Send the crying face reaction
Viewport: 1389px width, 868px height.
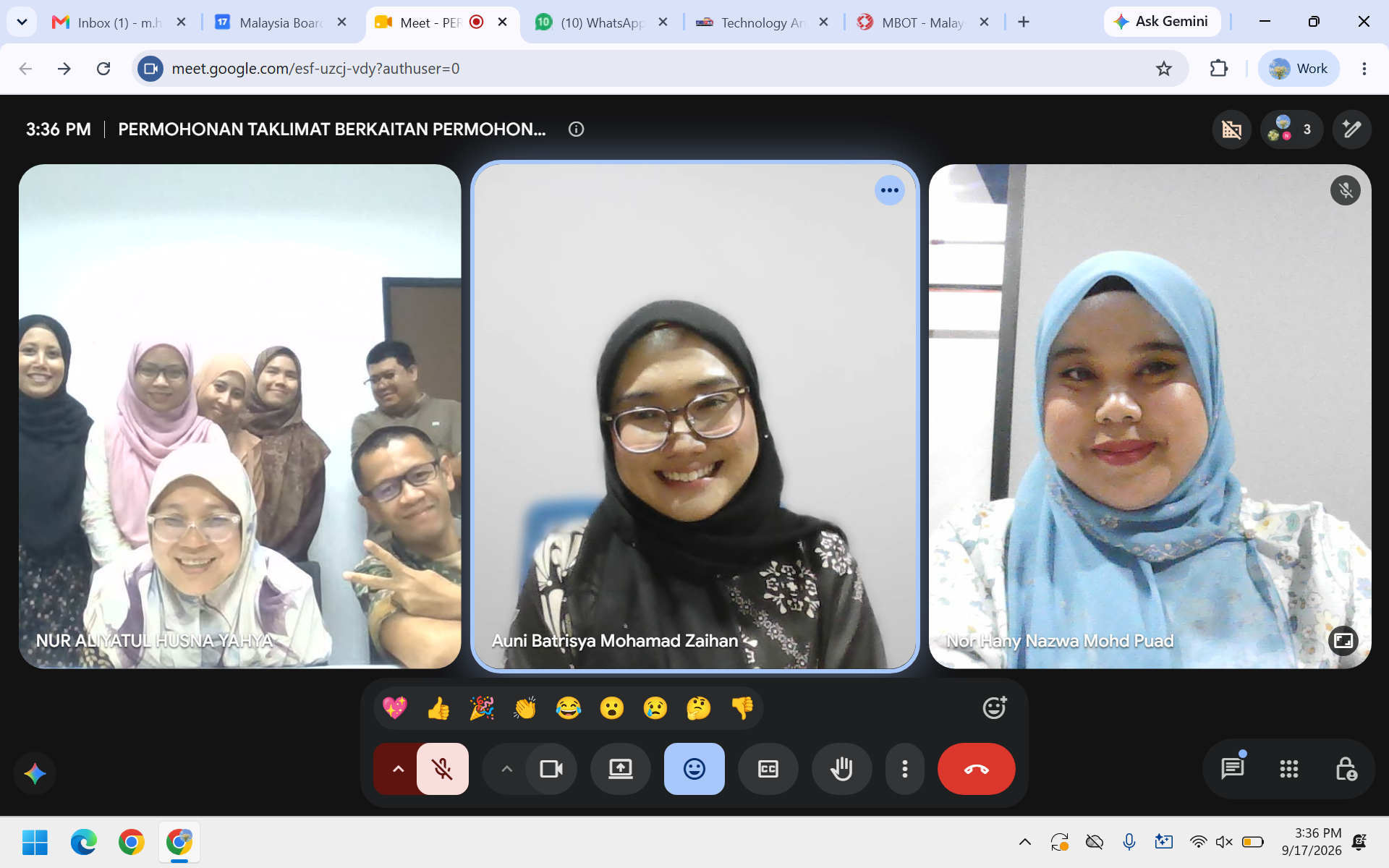[x=655, y=707]
